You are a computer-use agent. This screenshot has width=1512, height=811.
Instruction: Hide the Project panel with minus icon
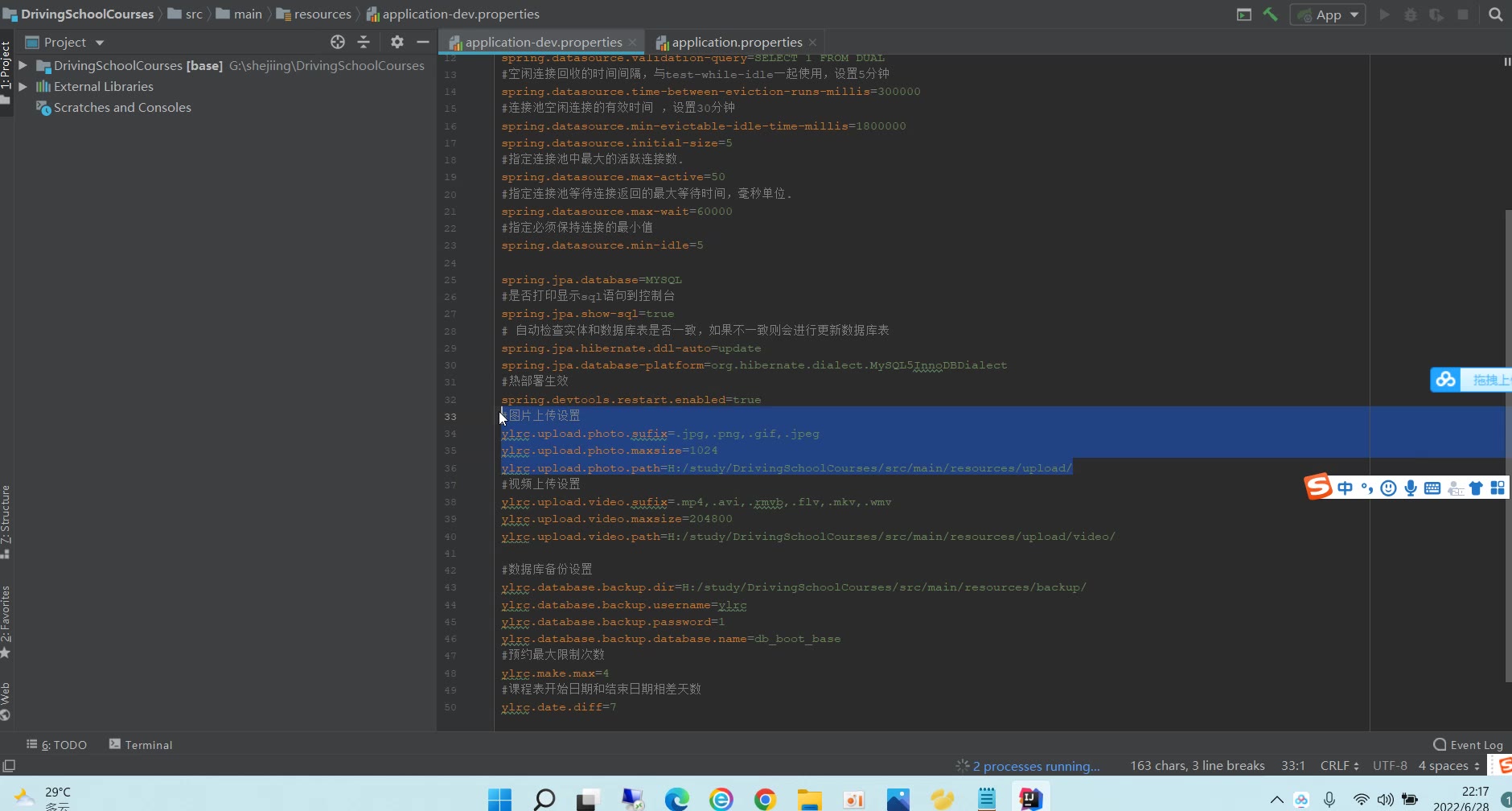pos(423,42)
